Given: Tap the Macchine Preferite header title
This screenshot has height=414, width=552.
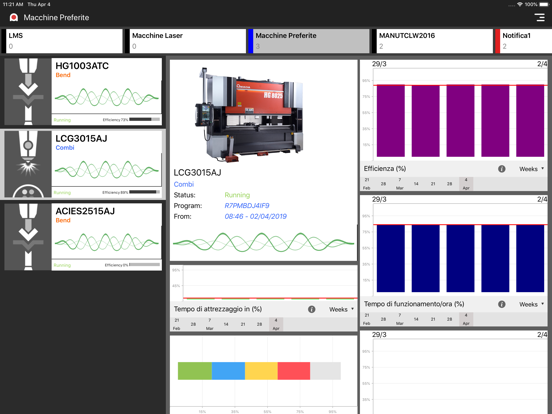Looking at the screenshot, I should (x=56, y=18).
